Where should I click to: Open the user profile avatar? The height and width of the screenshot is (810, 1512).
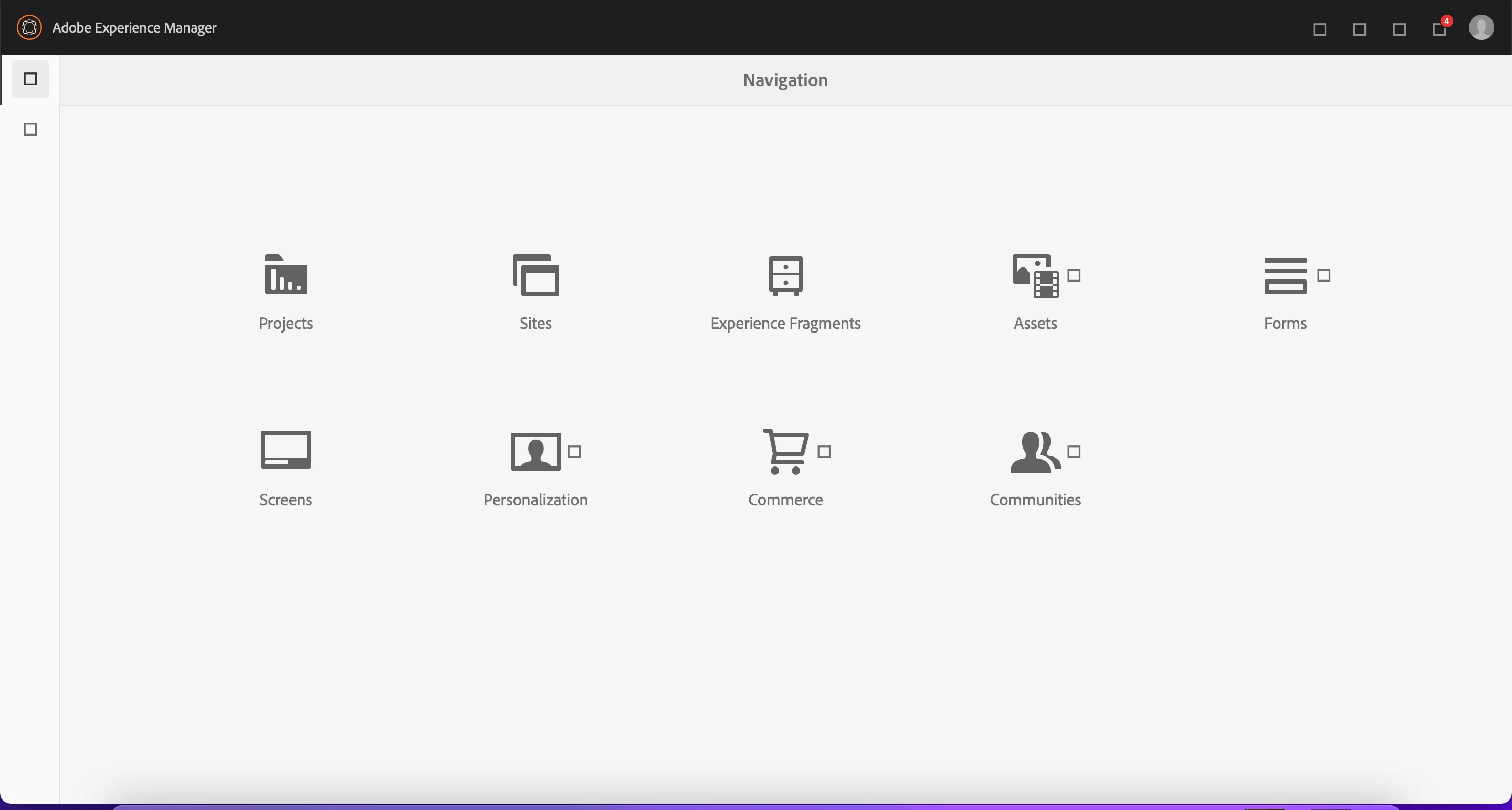point(1481,28)
